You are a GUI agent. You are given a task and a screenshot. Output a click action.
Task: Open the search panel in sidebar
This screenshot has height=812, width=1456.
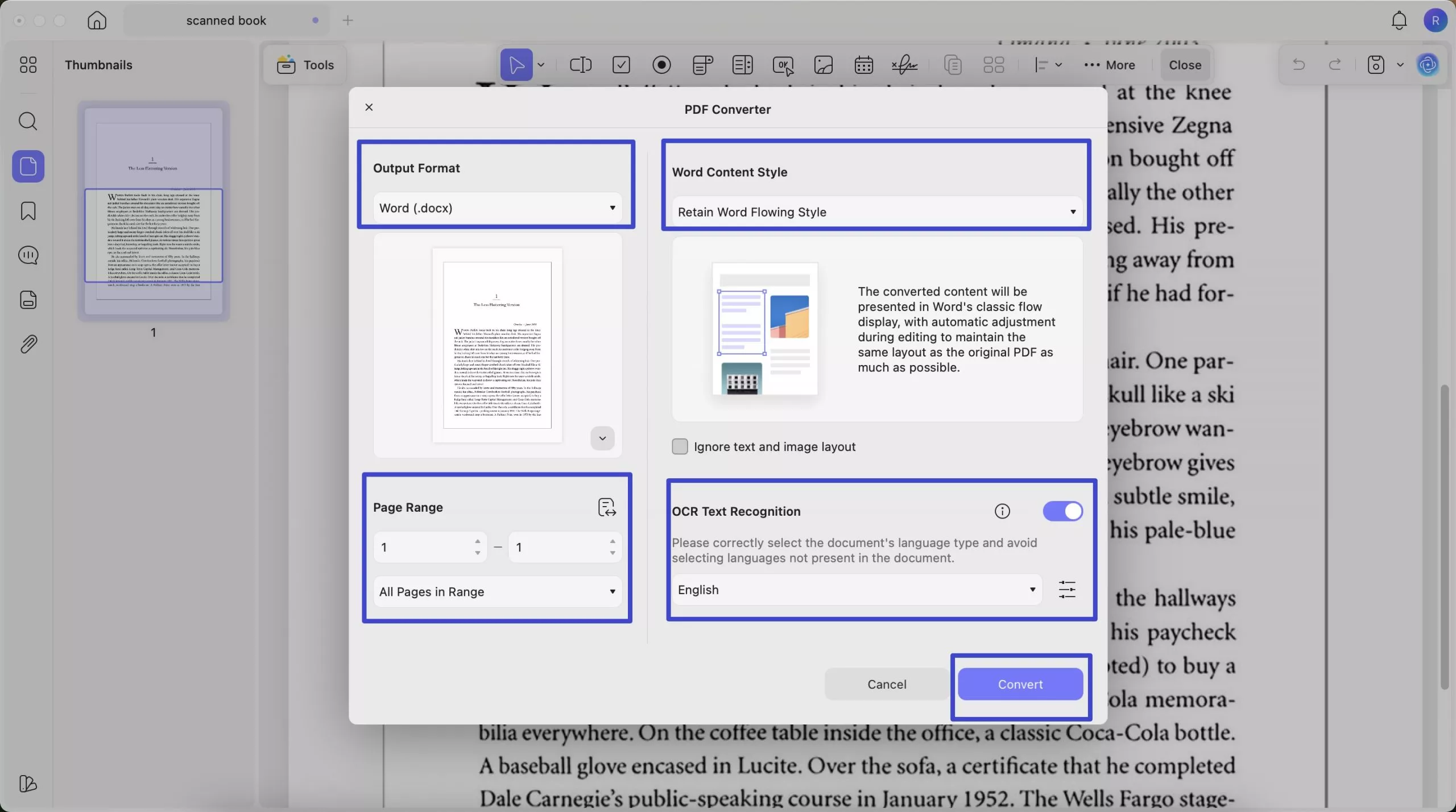click(x=28, y=121)
